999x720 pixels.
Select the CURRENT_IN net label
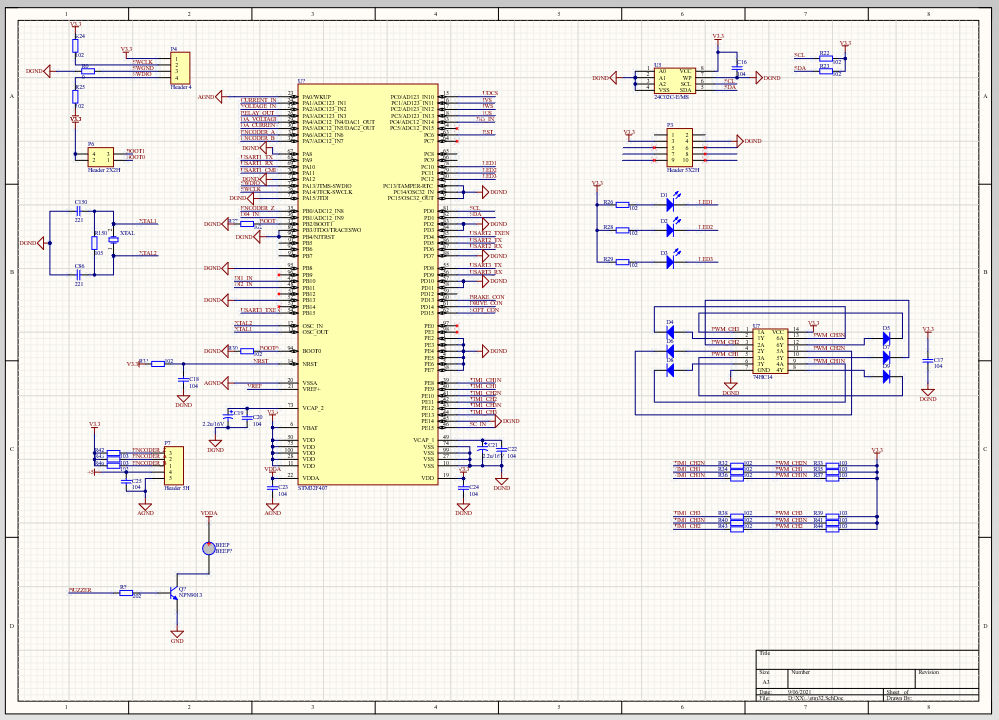coord(258,100)
